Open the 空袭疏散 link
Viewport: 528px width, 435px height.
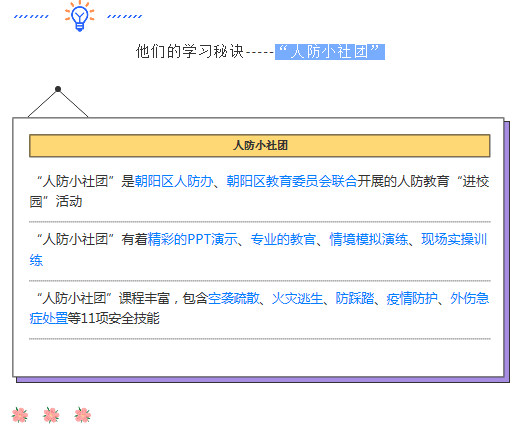(233, 298)
